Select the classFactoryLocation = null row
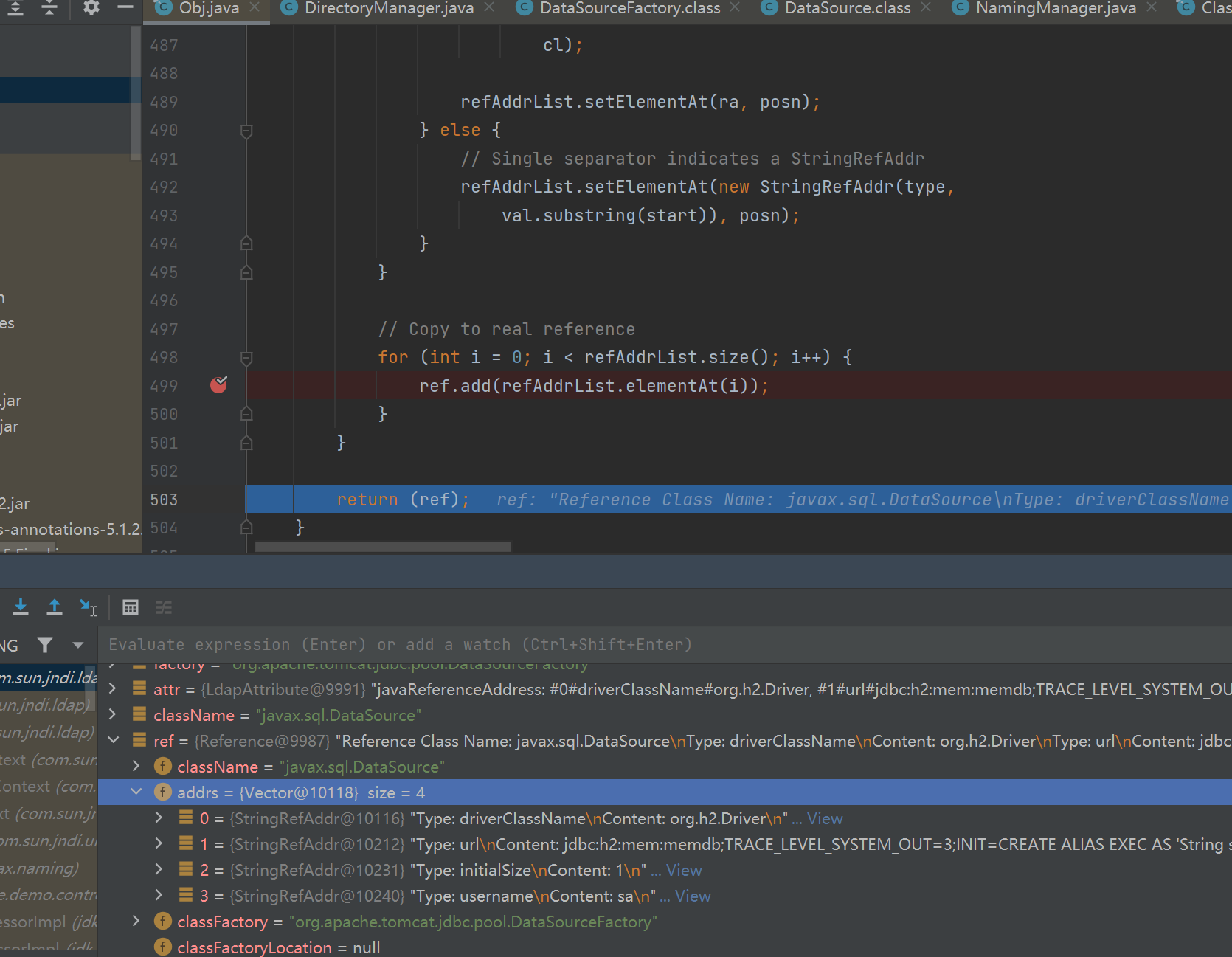The height and width of the screenshot is (957, 1232). click(665, 947)
